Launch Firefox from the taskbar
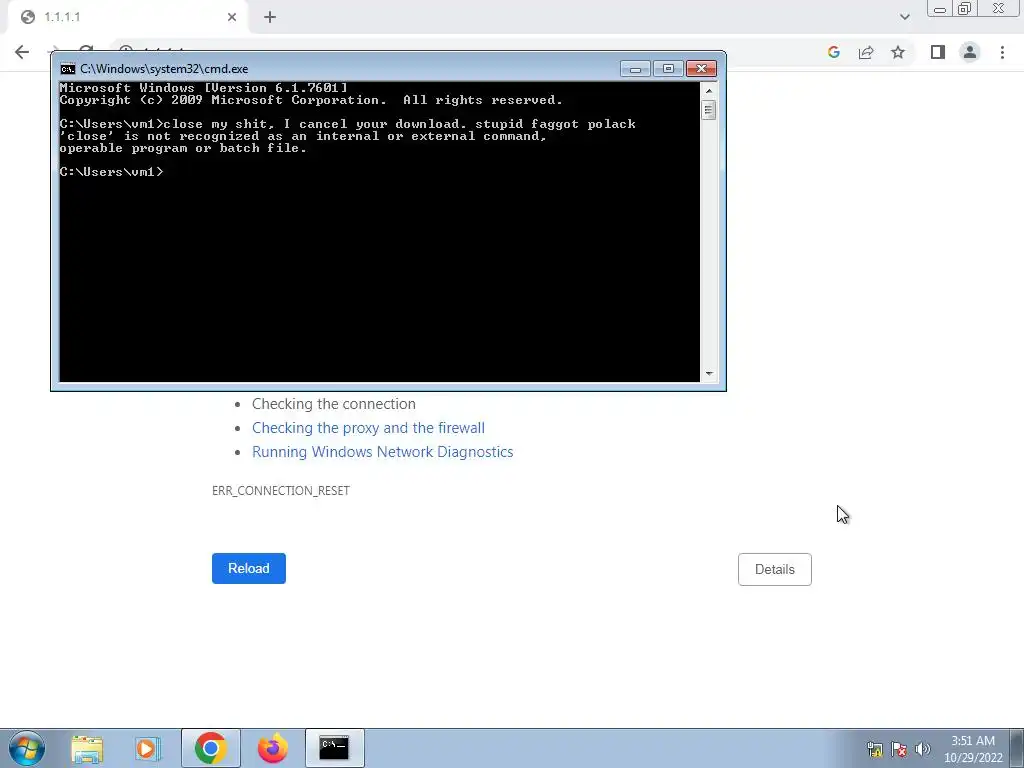 tap(272, 748)
